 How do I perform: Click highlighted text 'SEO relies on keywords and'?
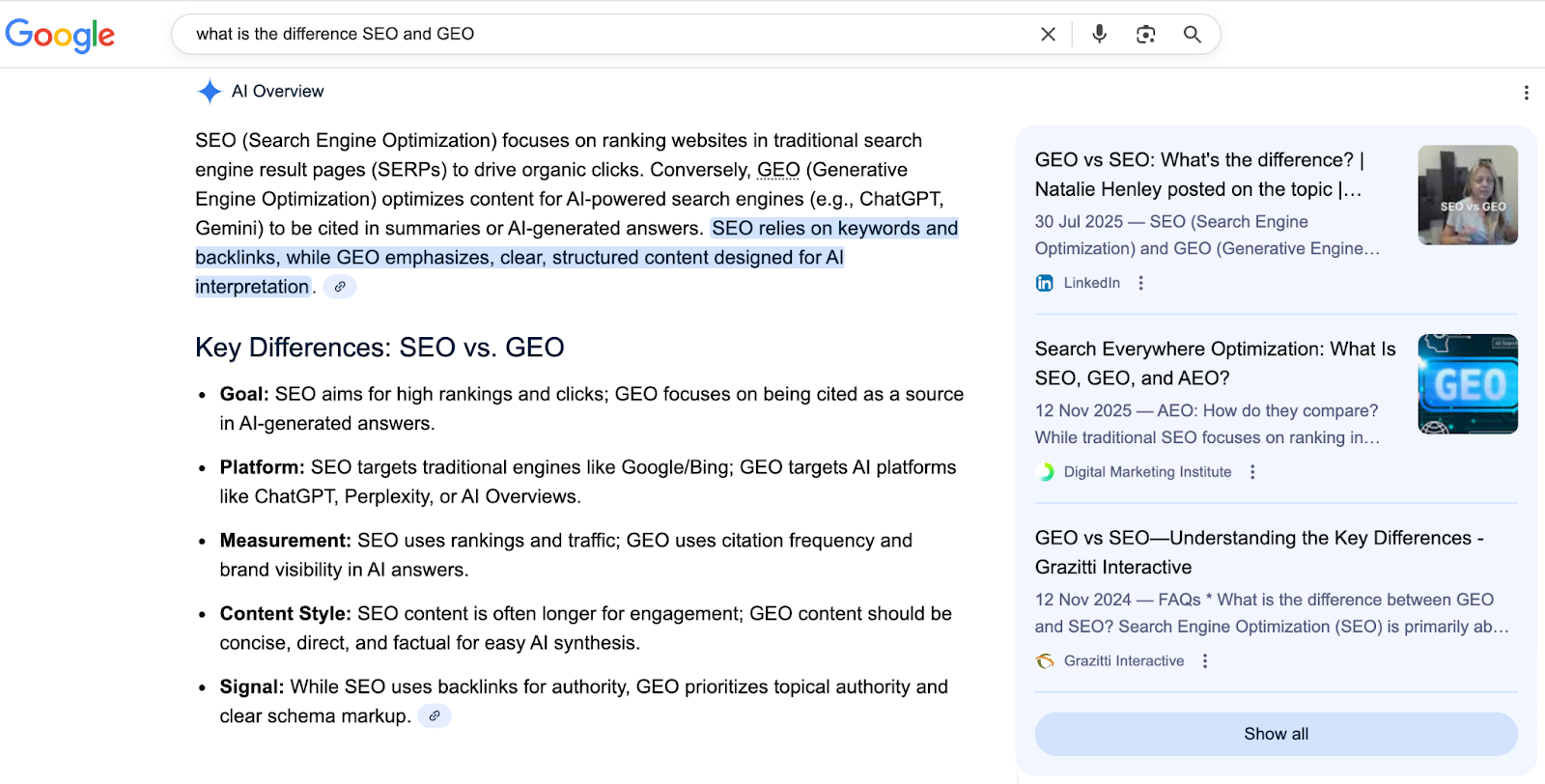point(835,229)
